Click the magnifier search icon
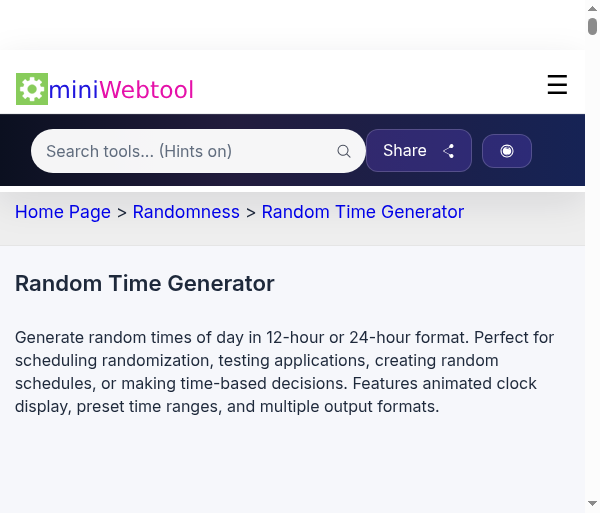 click(x=344, y=151)
